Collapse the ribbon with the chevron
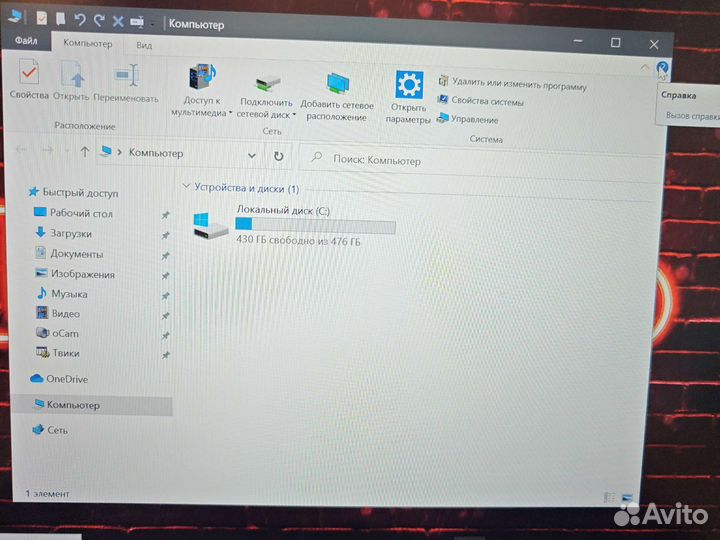 (645, 68)
